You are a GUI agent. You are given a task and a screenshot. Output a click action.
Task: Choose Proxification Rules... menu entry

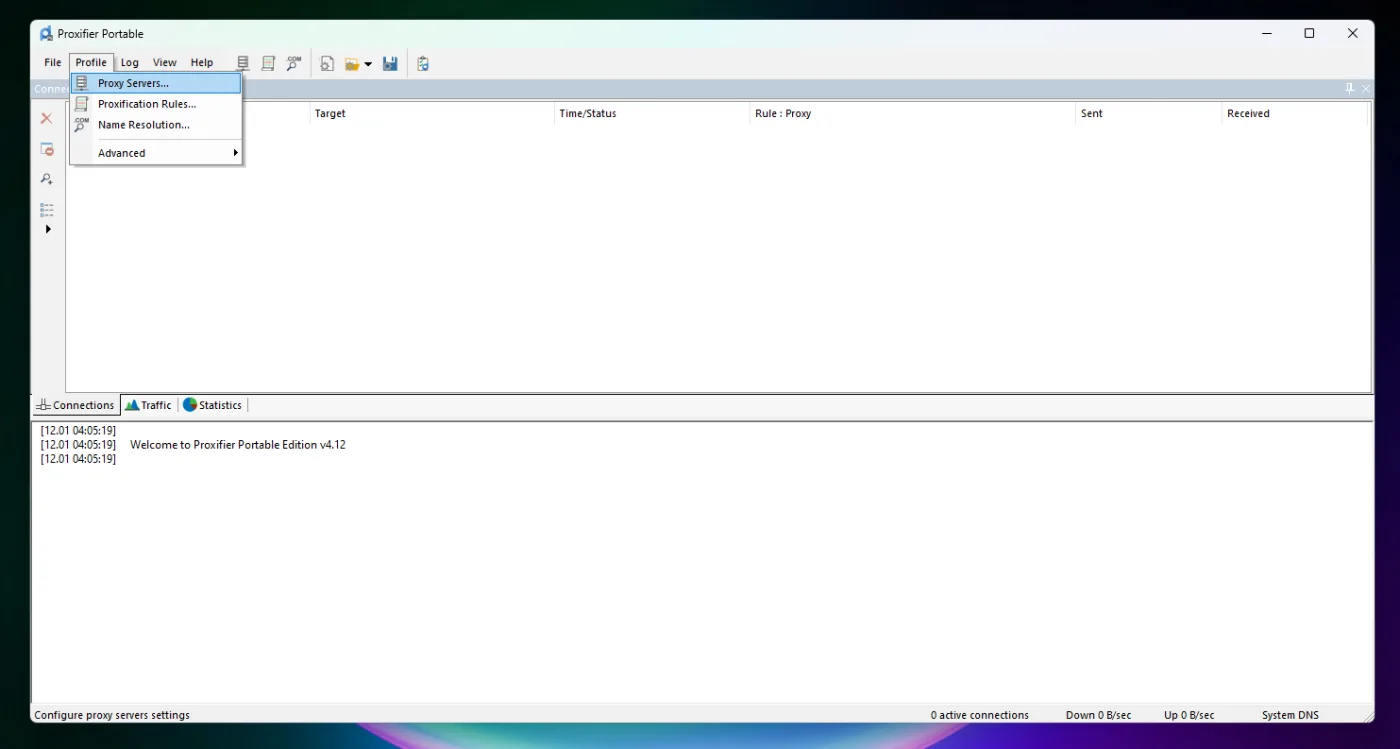point(156,104)
